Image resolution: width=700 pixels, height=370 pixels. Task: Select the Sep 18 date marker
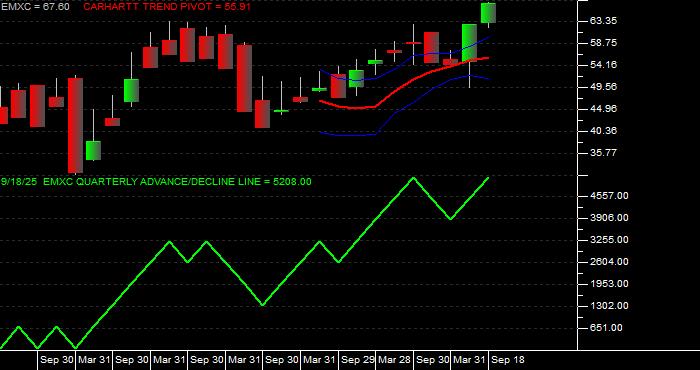tap(508, 360)
